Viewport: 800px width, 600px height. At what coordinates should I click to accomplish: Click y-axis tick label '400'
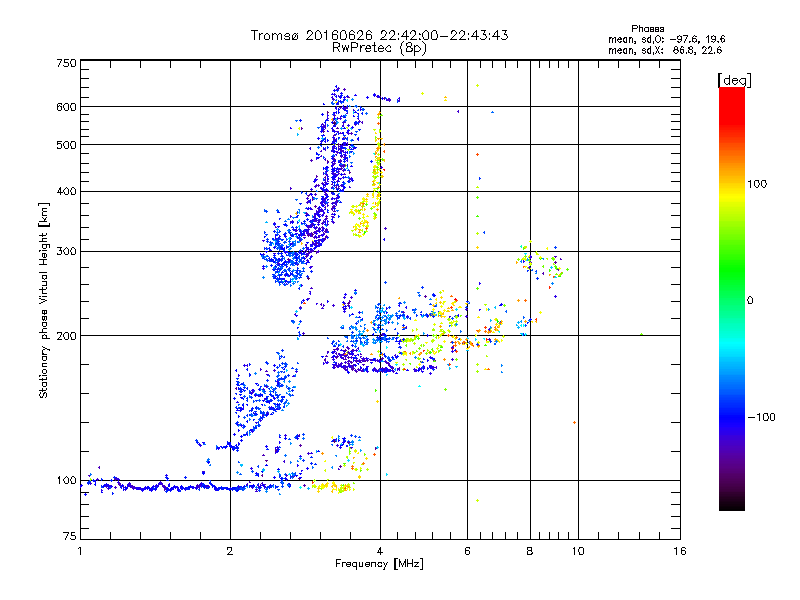[66, 192]
